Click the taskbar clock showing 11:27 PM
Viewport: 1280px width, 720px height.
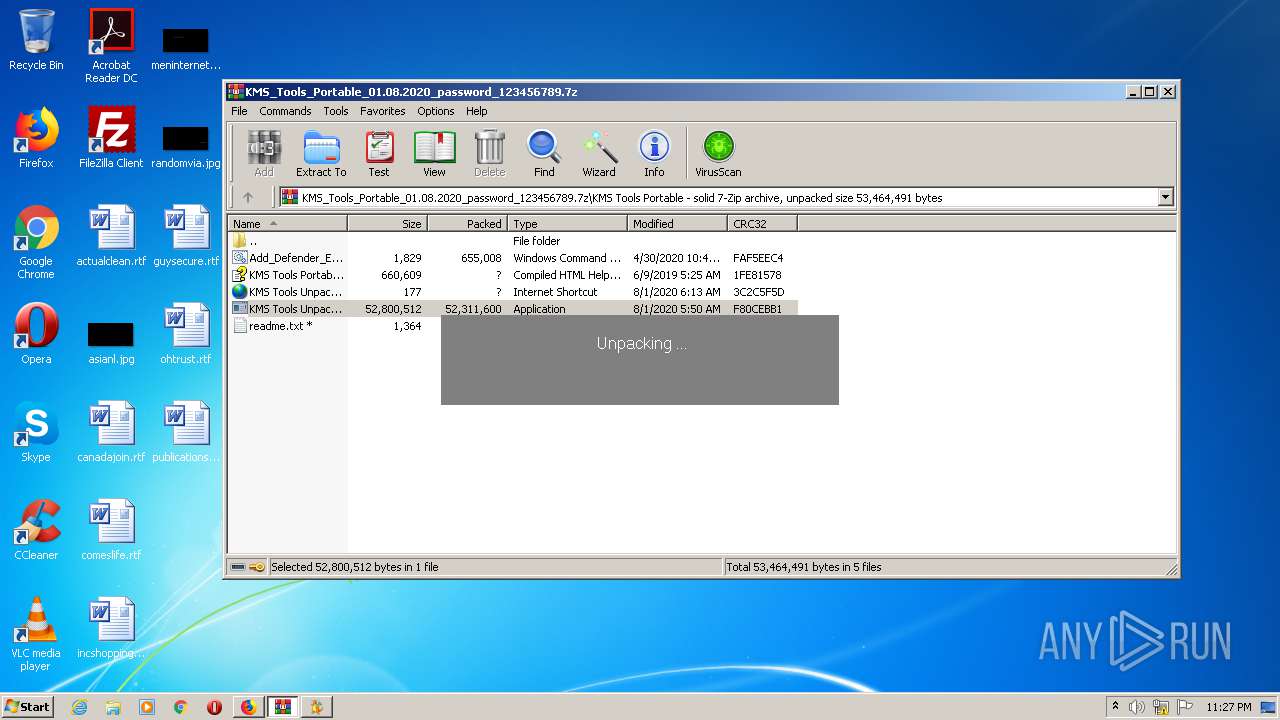(x=1228, y=707)
